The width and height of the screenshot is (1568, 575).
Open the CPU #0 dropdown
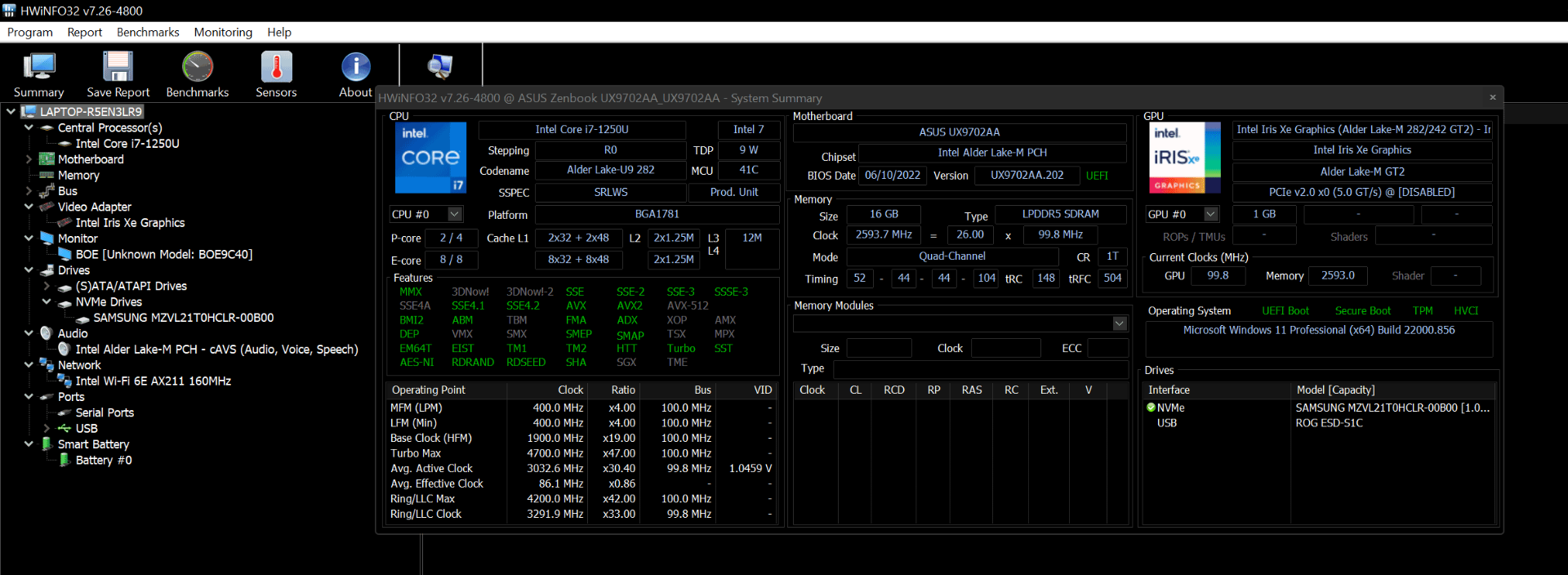coord(455,214)
